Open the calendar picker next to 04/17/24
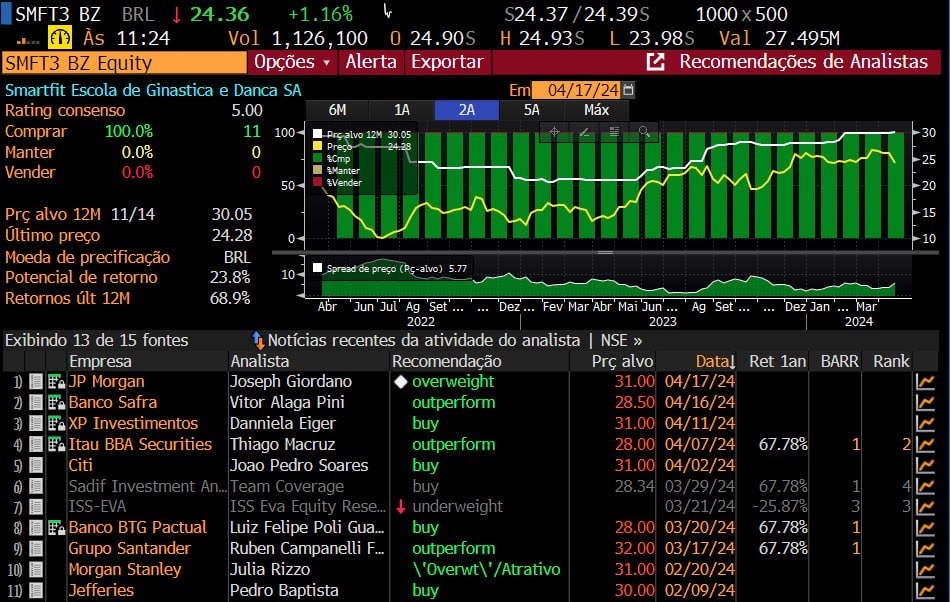 (629, 90)
